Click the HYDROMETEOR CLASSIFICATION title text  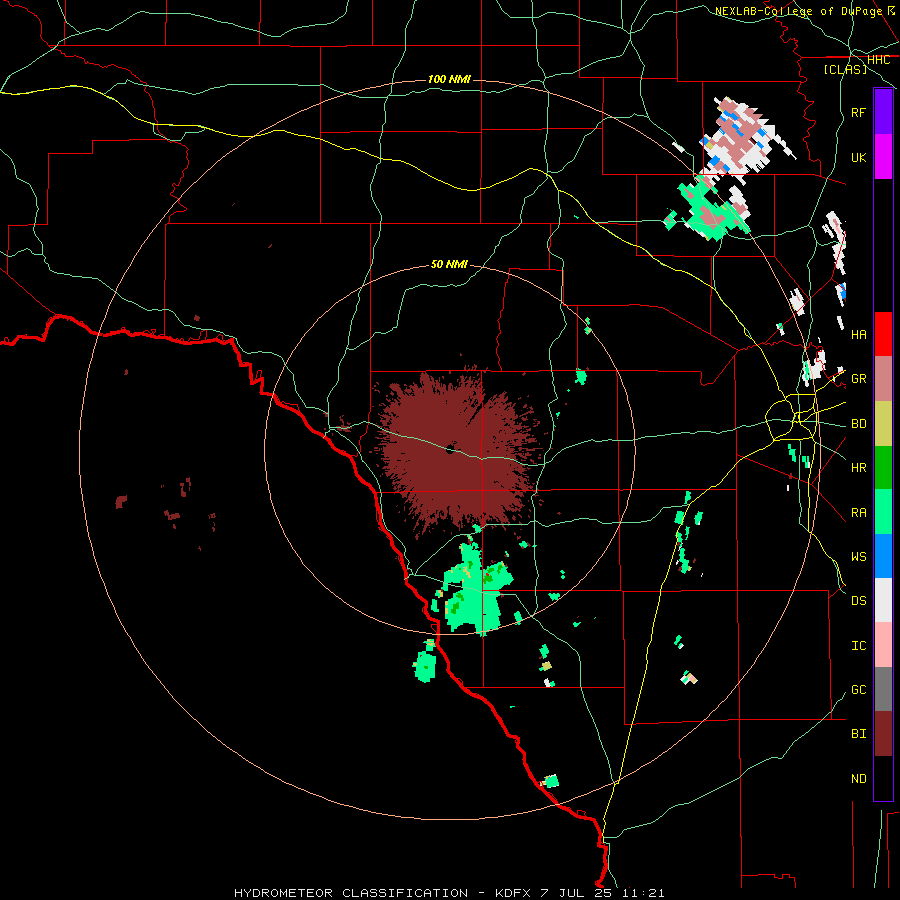[351, 893]
